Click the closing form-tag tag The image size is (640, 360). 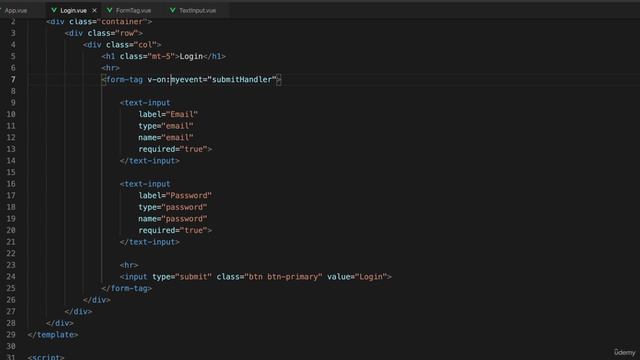127,288
